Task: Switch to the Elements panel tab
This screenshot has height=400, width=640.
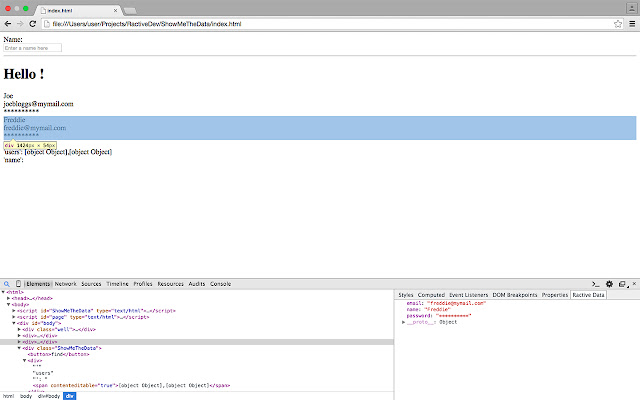Action: (38, 284)
